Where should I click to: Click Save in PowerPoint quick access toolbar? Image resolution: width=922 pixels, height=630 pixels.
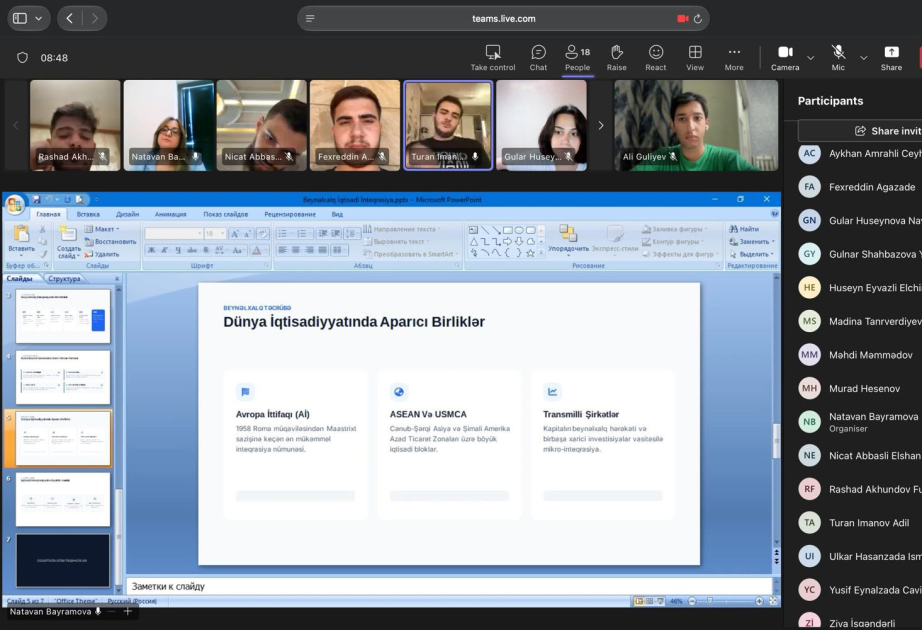pos(36,199)
